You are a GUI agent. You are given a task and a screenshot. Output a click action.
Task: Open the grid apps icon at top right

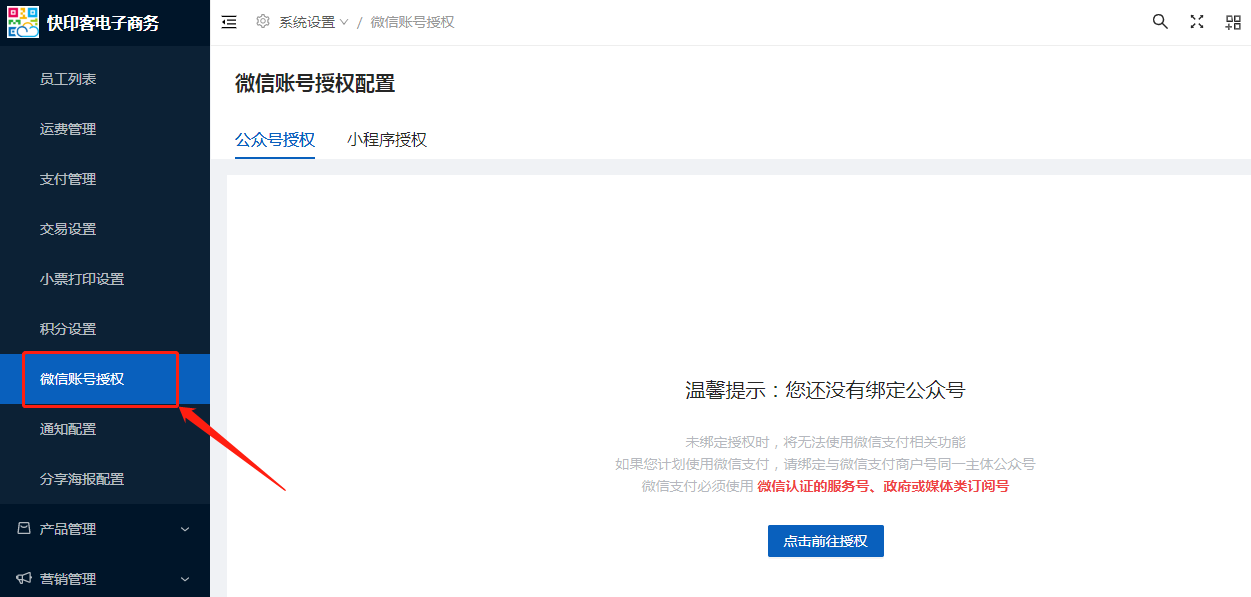1233,22
